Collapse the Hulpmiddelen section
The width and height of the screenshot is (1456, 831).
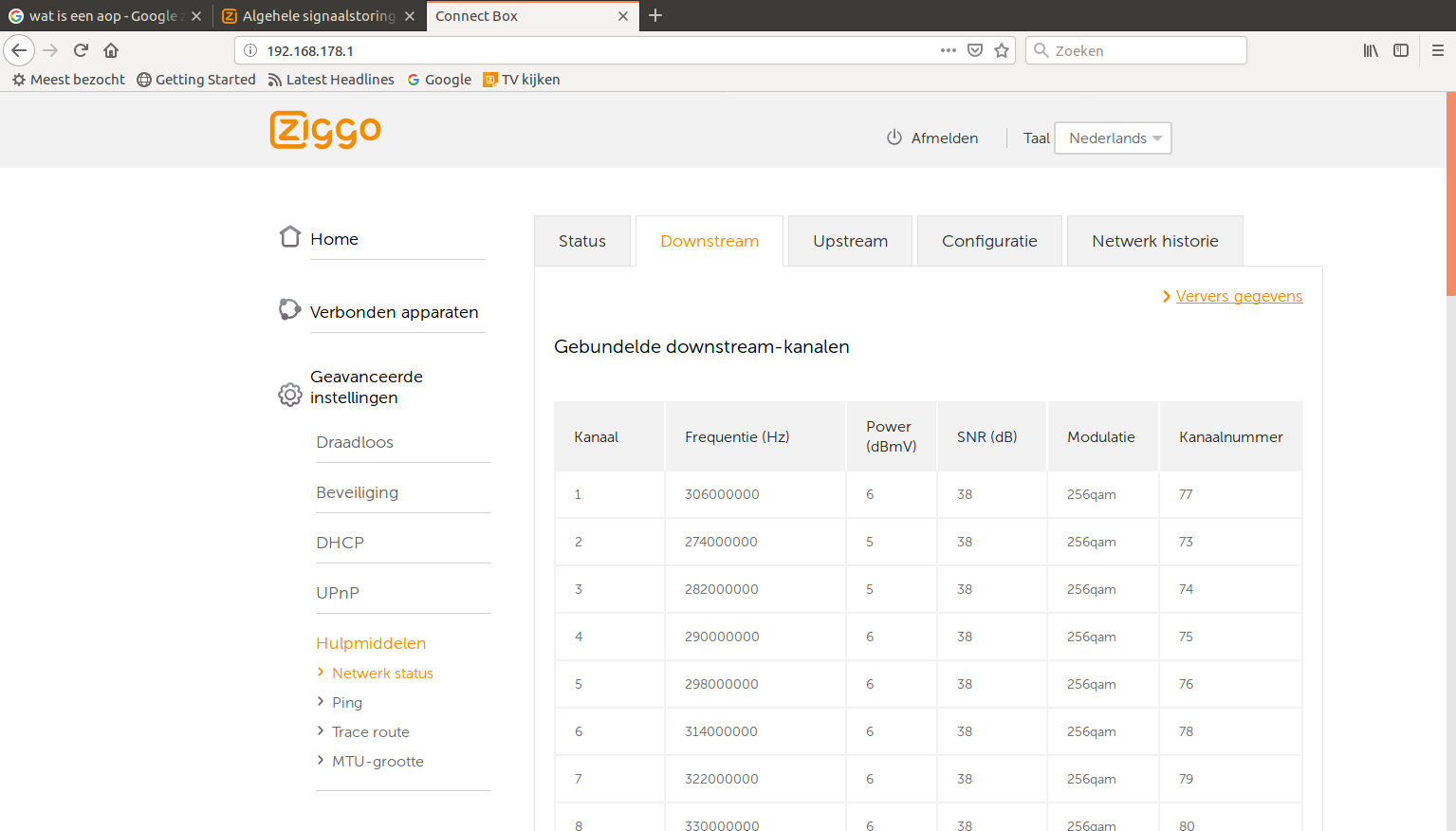(x=371, y=643)
